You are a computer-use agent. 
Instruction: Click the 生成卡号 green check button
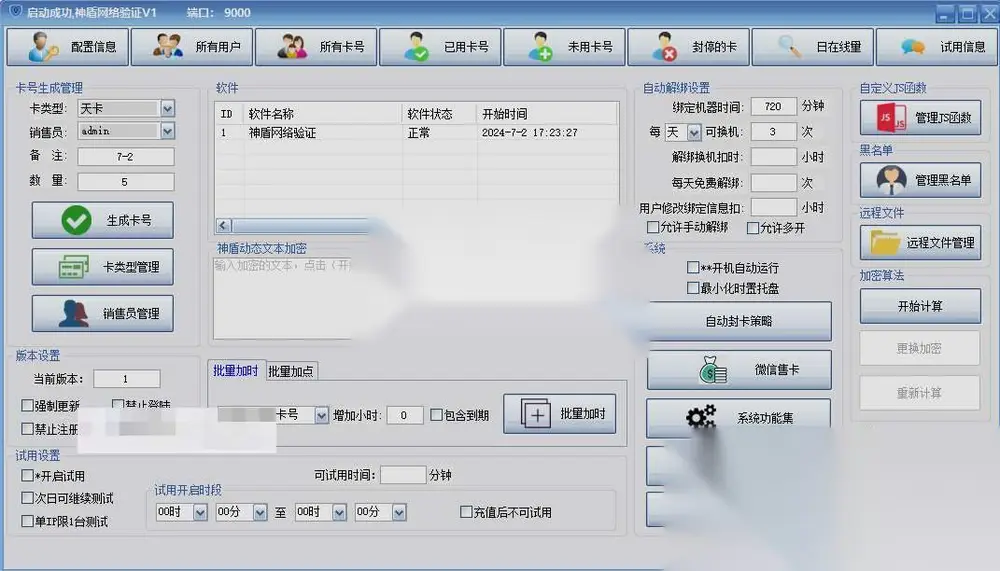point(103,220)
